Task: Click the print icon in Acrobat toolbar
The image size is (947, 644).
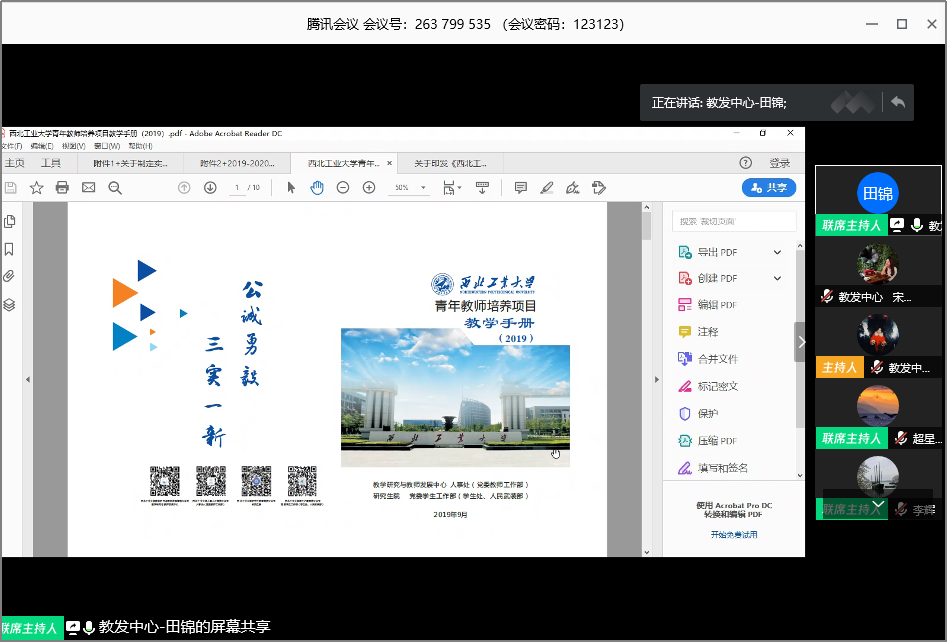Action: 62,188
